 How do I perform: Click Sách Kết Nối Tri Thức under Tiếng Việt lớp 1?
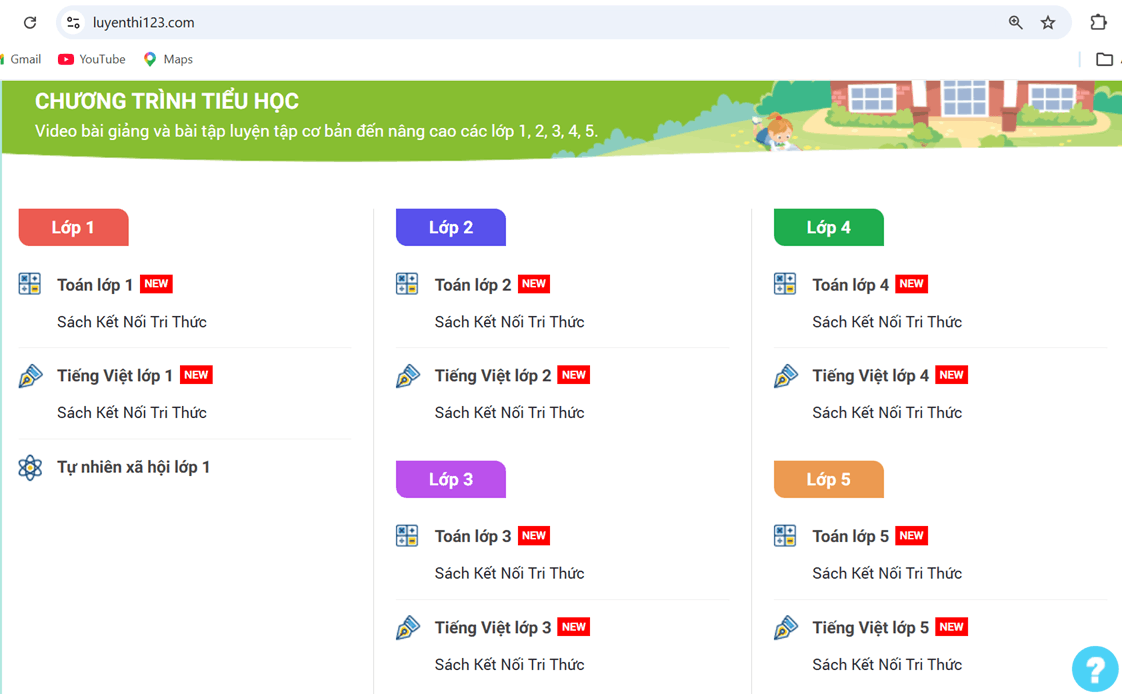click(x=132, y=413)
